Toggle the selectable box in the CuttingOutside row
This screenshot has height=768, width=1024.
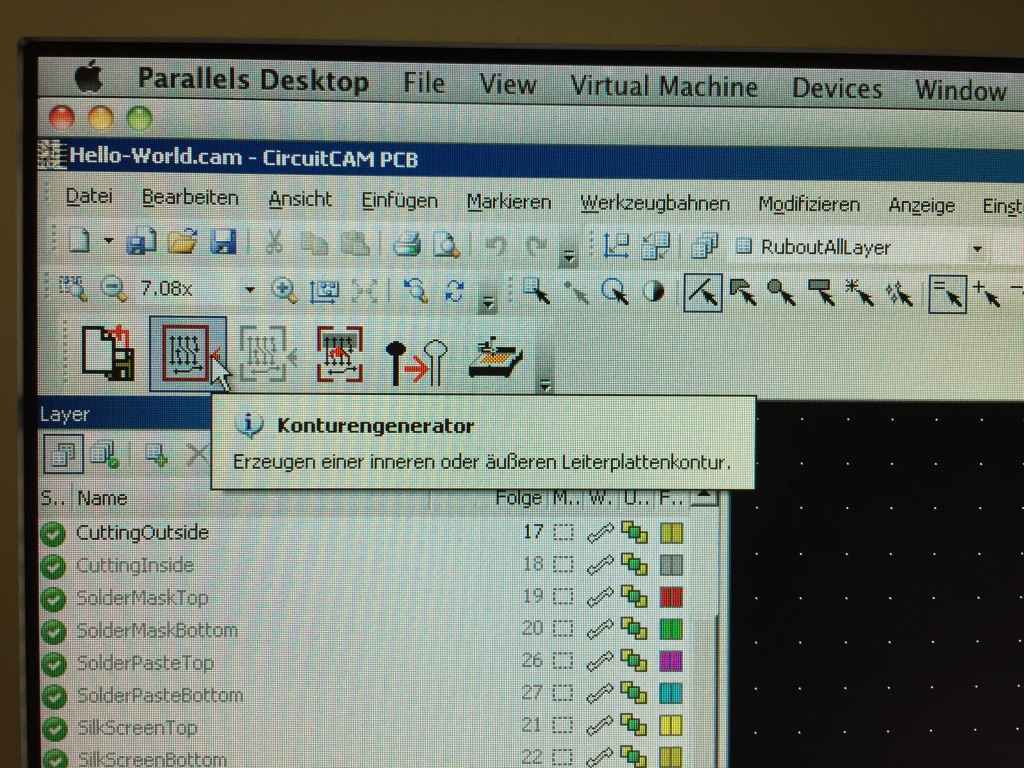click(x=563, y=532)
